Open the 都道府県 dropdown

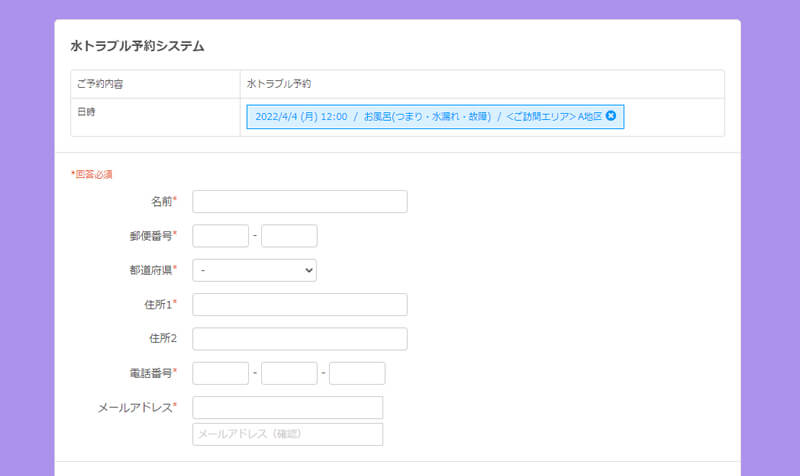[x=254, y=270]
